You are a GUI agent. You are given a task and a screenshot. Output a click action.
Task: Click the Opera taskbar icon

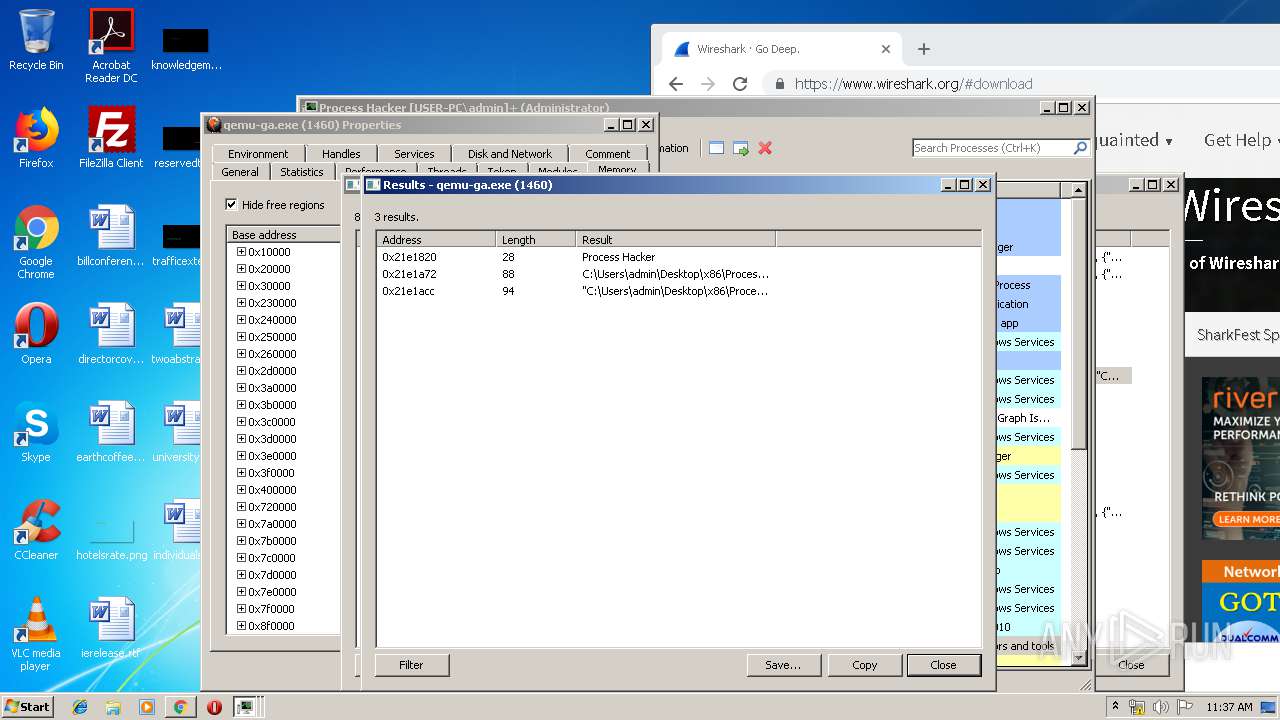coord(214,707)
